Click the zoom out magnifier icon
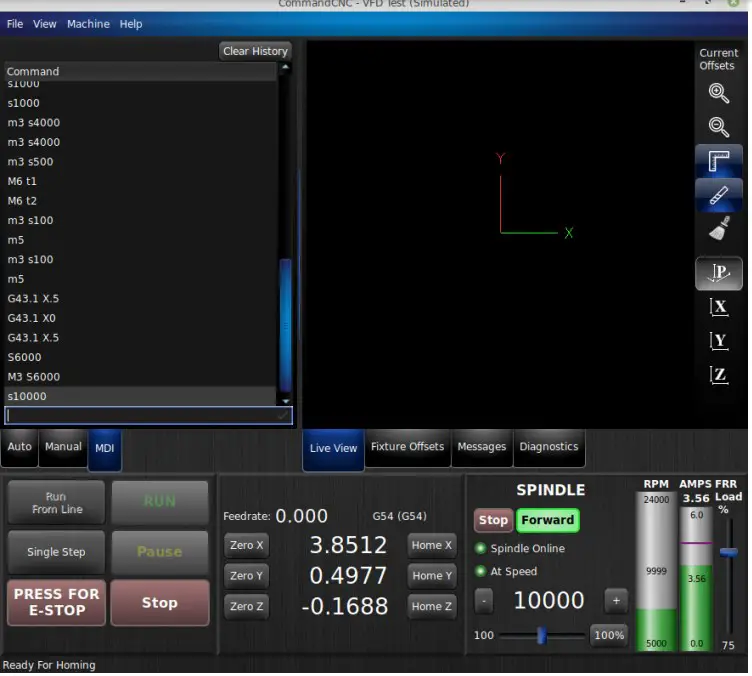Image resolution: width=752 pixels, height=676 pixels. [718, 127]
